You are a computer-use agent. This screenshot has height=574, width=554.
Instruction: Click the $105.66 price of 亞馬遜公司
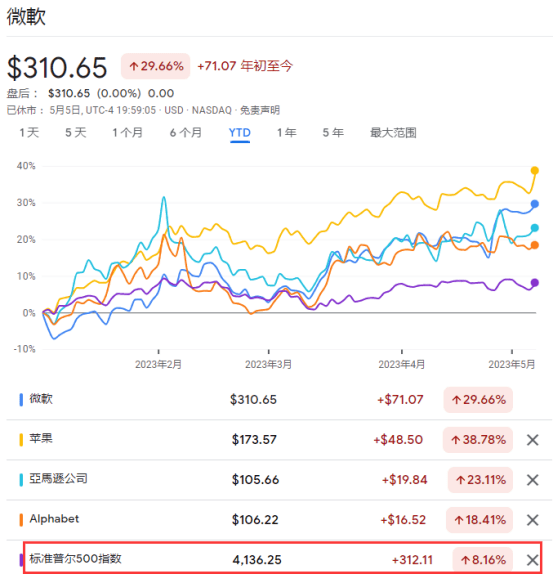pos(256,480)
